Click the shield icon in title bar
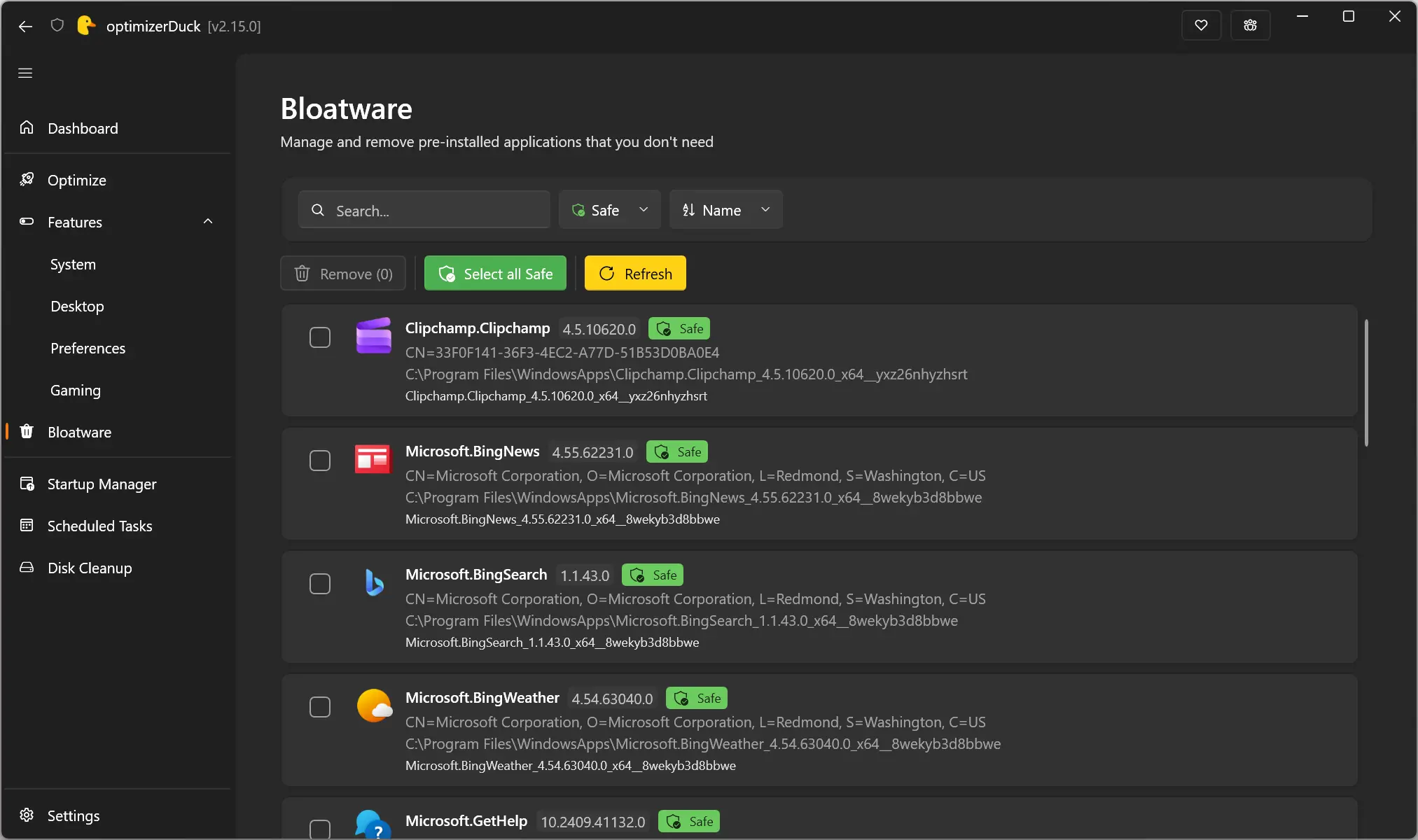The height and width of the screenshot is (840, 1418). [57, 26]
